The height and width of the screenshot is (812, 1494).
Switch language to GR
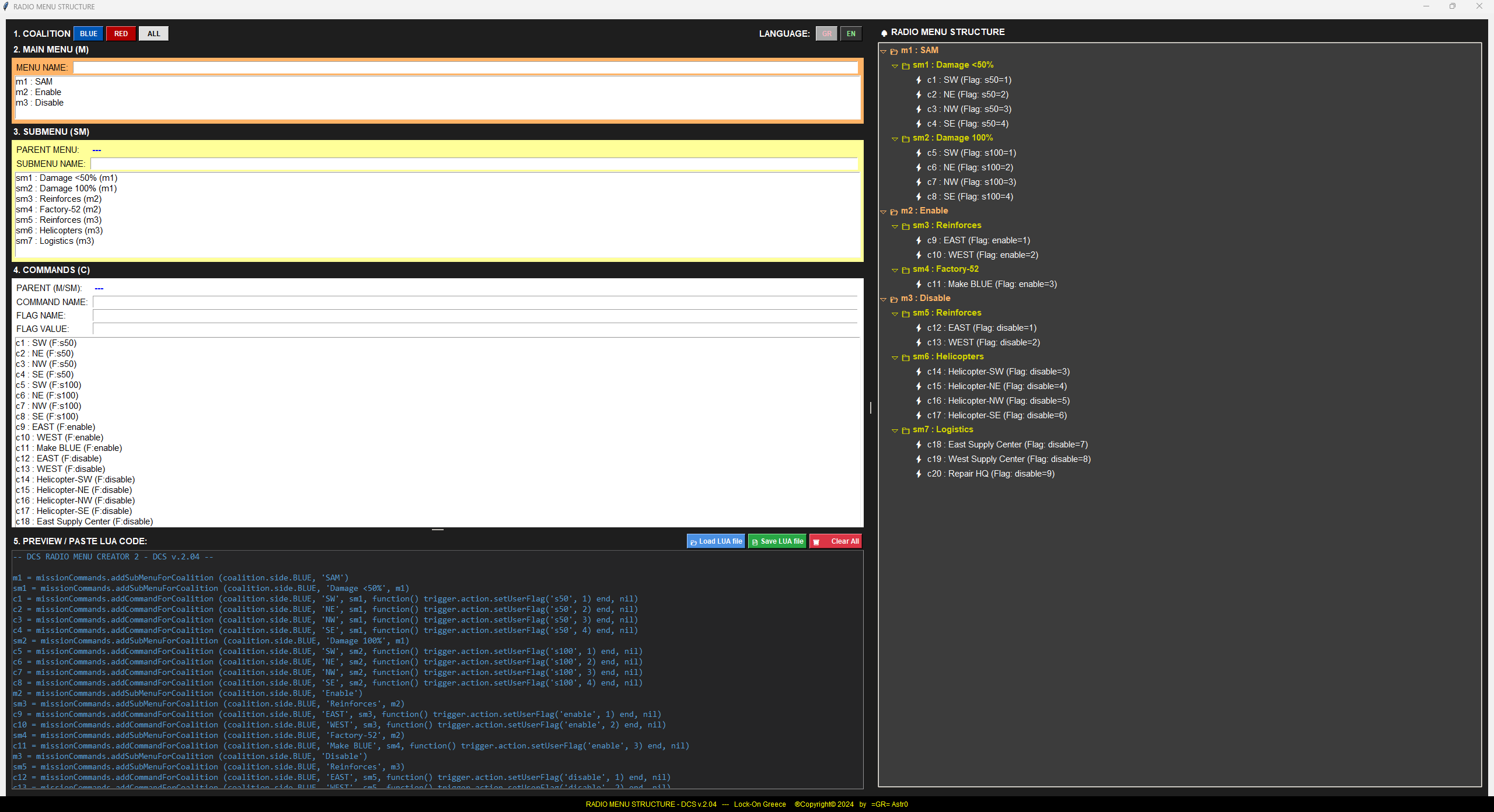(x=826, y=33)
